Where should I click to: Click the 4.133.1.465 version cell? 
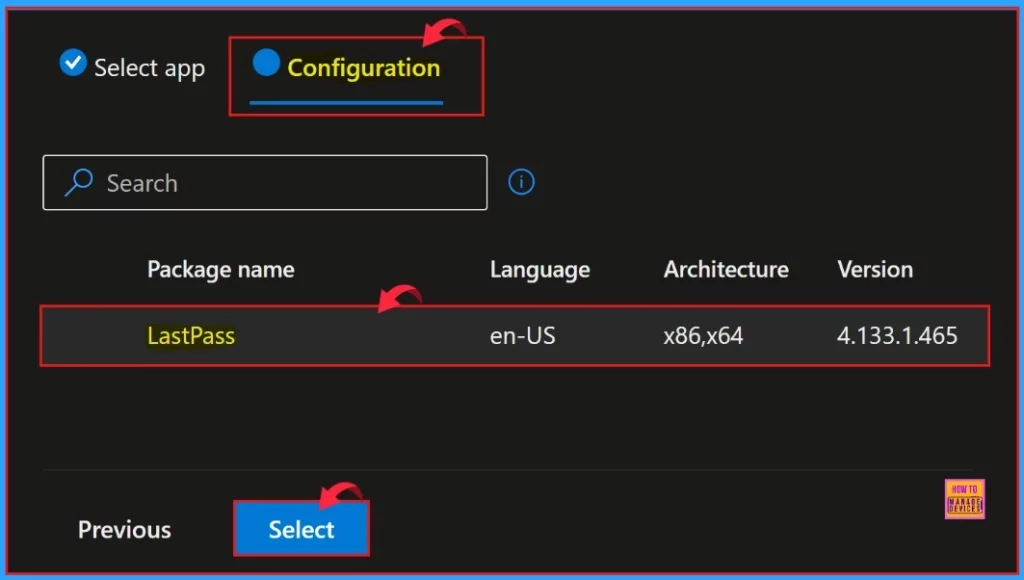click(x=897, y=336)
